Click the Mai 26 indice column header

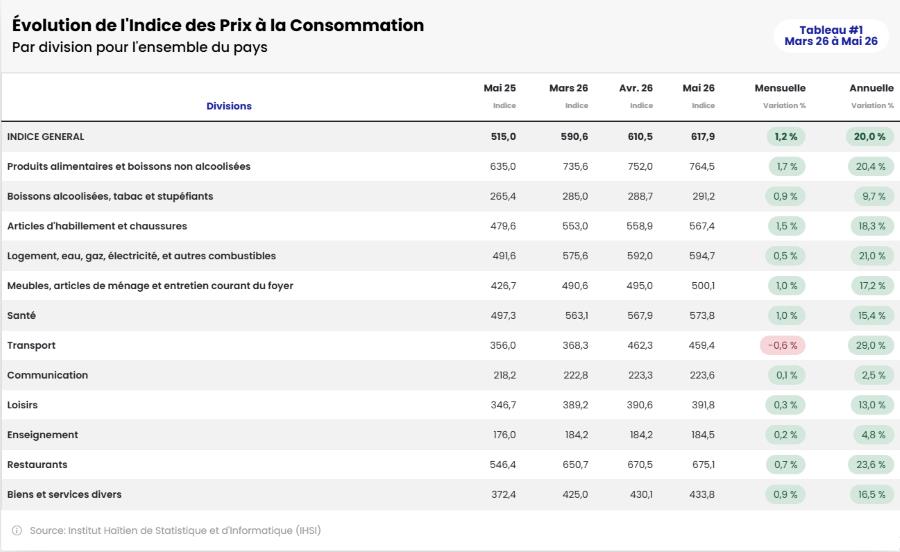(x=699, y=96)
